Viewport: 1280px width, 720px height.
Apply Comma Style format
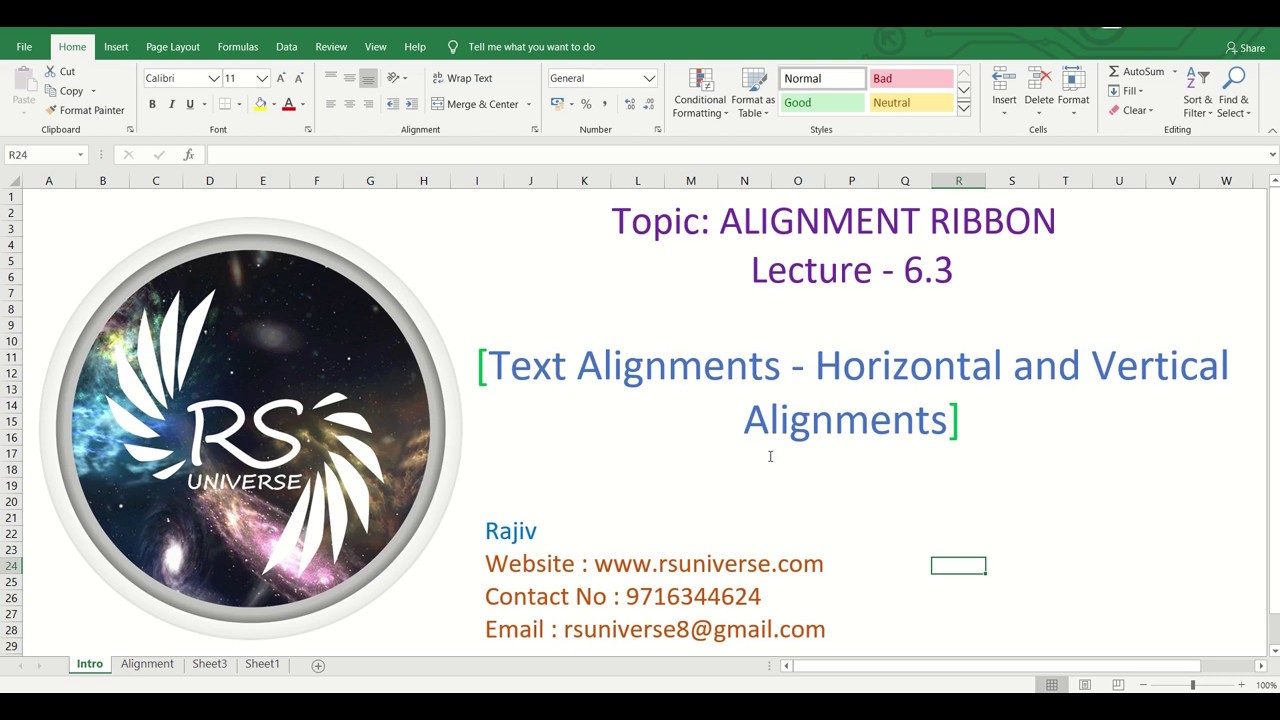[604, 104]
